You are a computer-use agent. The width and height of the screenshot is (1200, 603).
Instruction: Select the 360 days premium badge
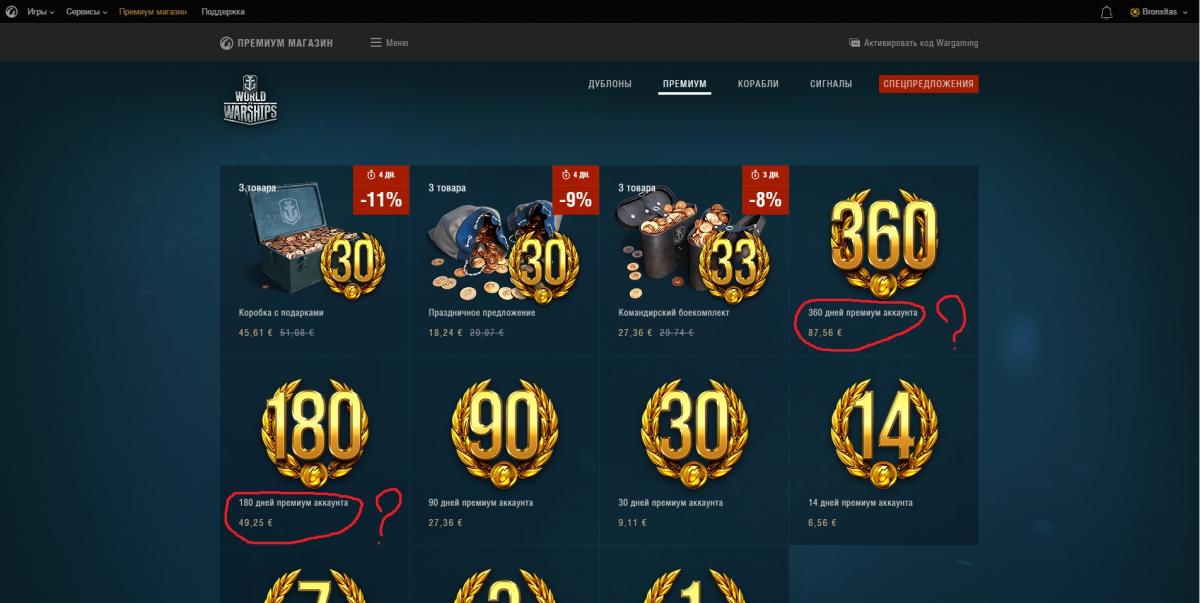(x=884, y=239)
